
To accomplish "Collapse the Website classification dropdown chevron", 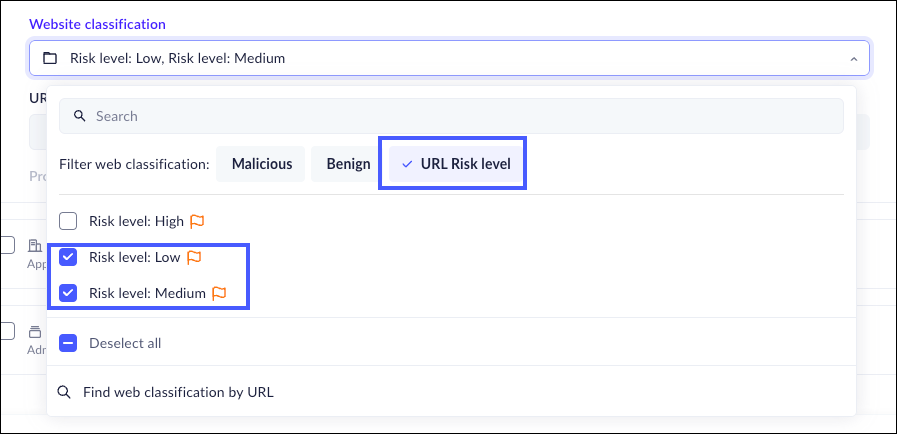I will (x=853, y=59).
